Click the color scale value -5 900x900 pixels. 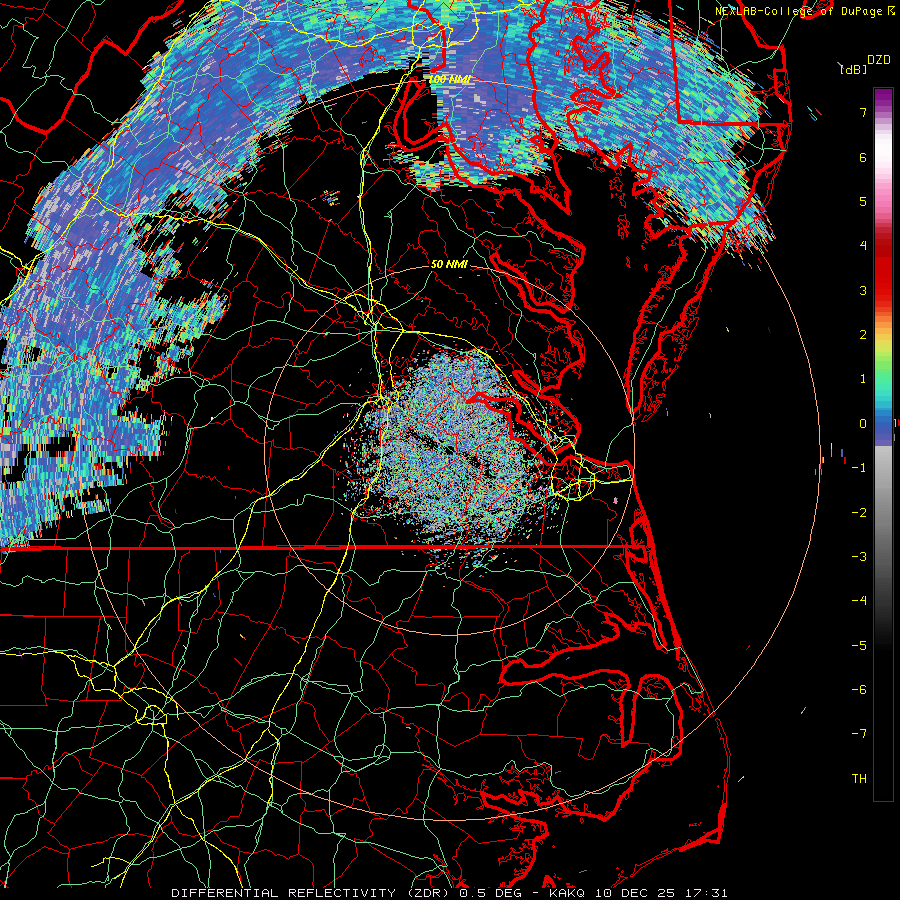point(859,646)
